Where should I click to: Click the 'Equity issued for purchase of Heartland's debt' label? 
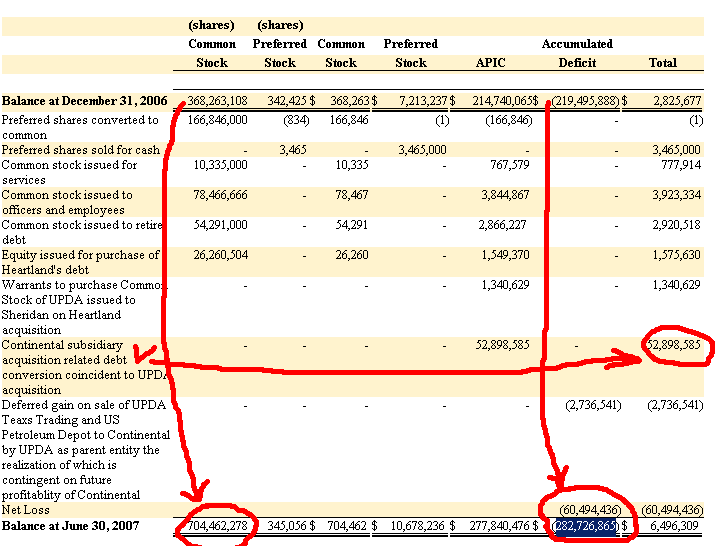(x=80, y=262)
